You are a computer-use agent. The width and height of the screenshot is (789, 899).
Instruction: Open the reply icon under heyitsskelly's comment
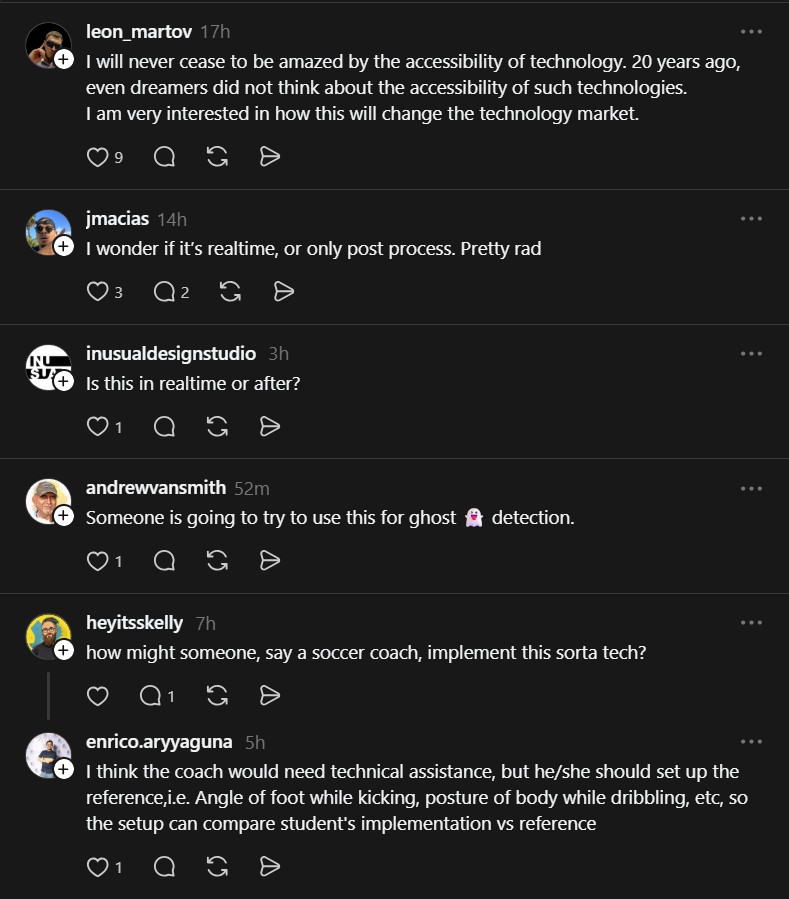(151, 696)
